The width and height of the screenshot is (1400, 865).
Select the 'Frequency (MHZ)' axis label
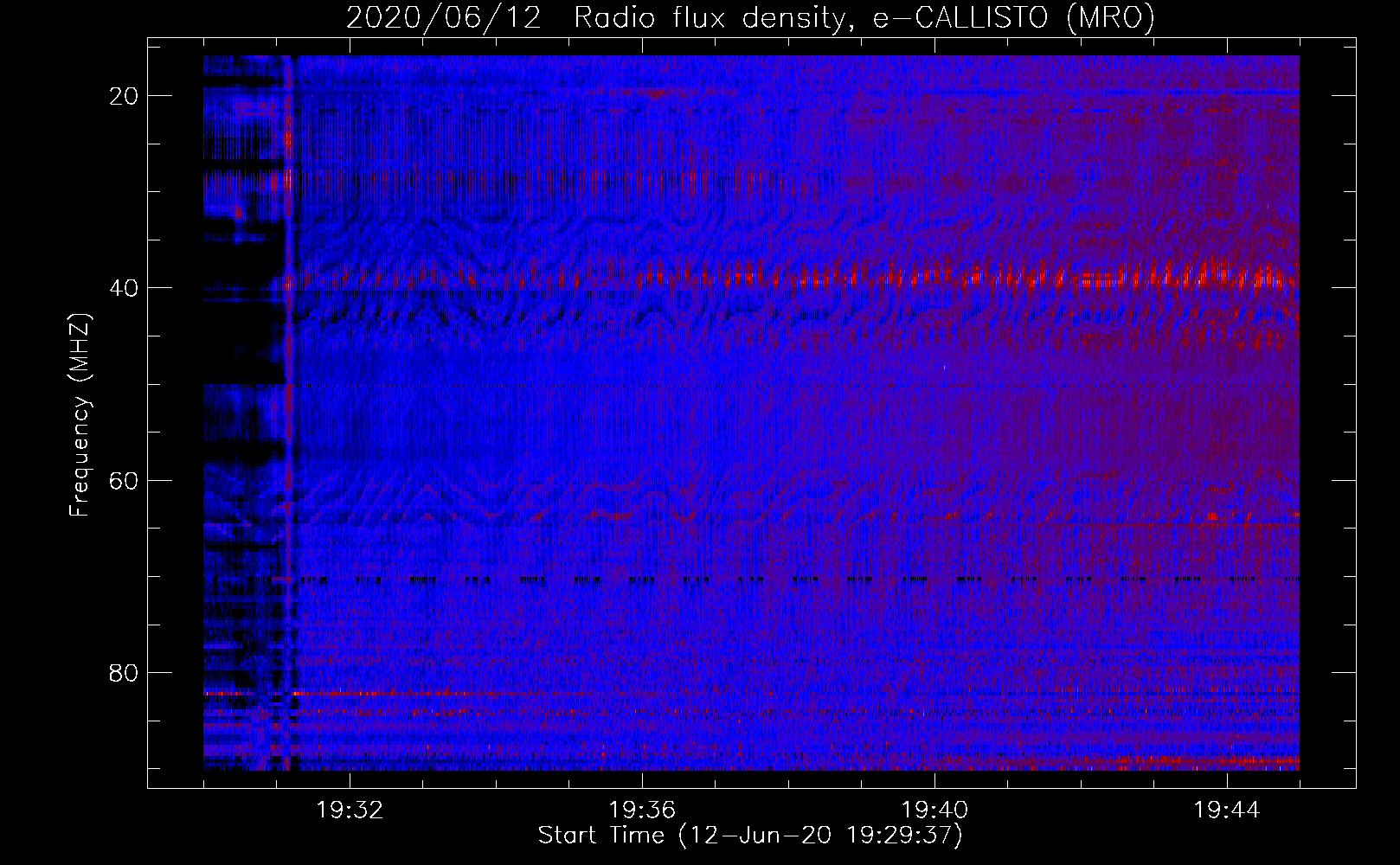[x=80, y=415]
